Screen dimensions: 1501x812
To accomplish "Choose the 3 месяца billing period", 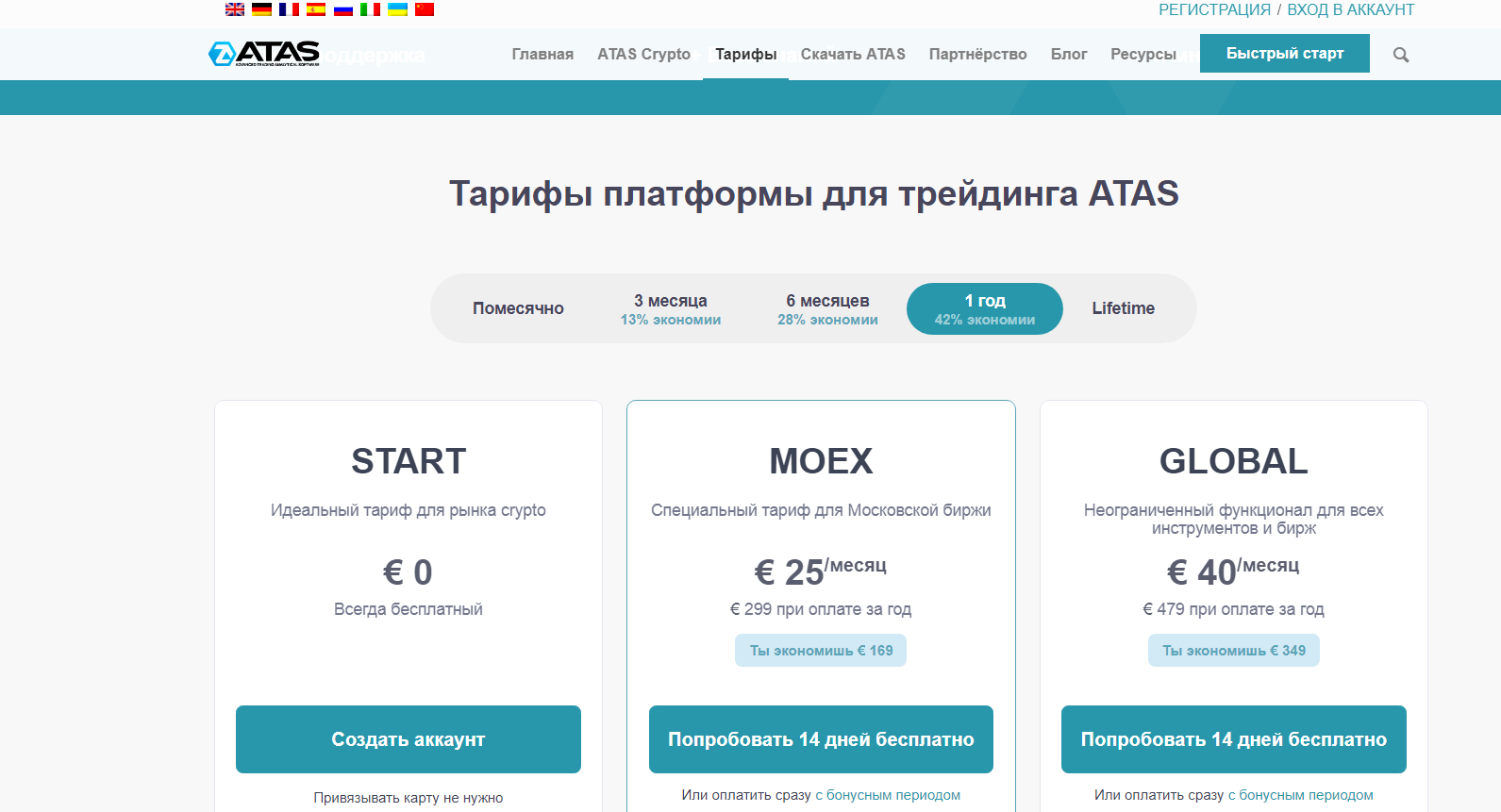I will click(x=671, y=308).
